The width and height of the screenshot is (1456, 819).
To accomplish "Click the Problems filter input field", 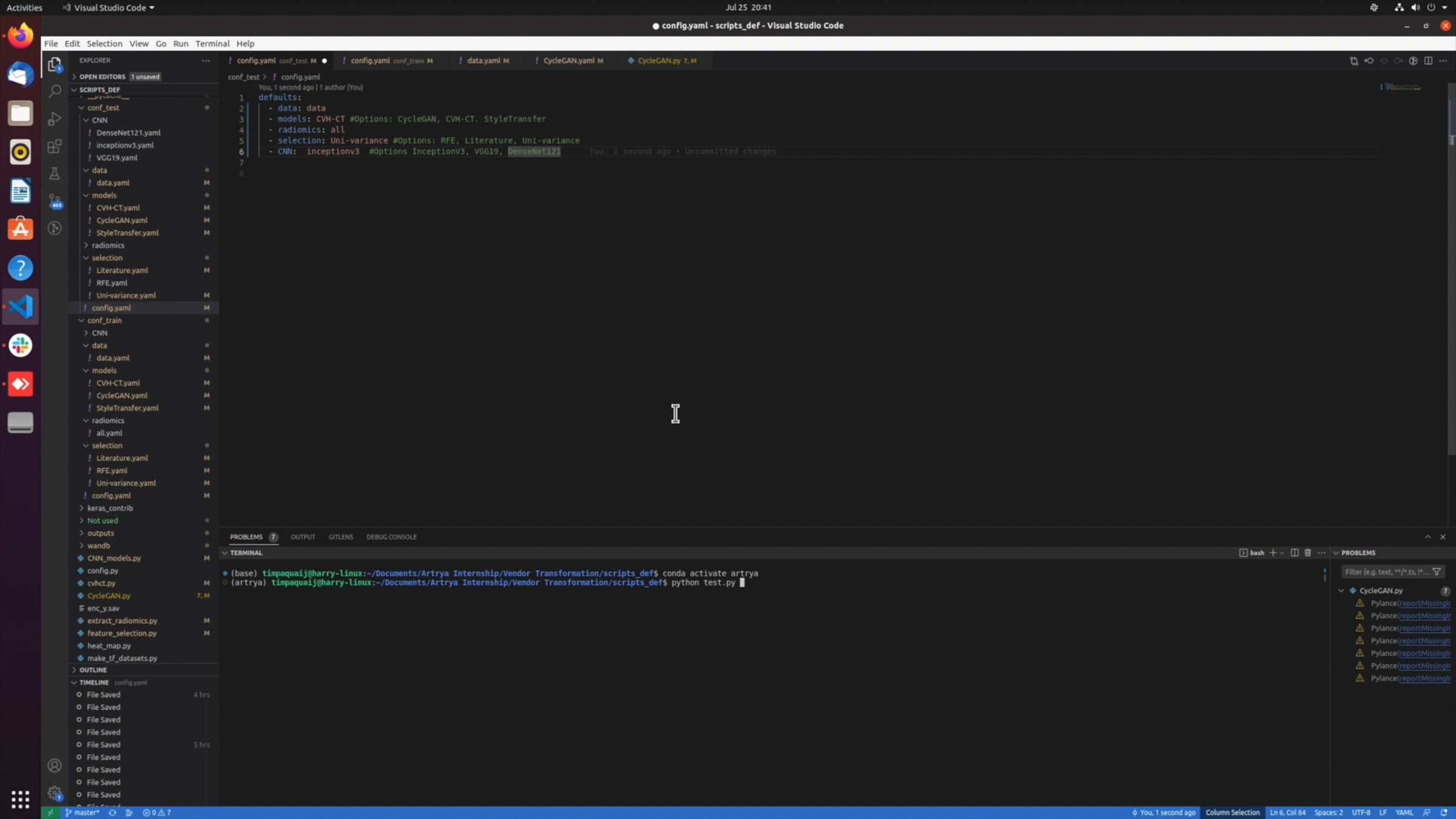I will 1386,572.
